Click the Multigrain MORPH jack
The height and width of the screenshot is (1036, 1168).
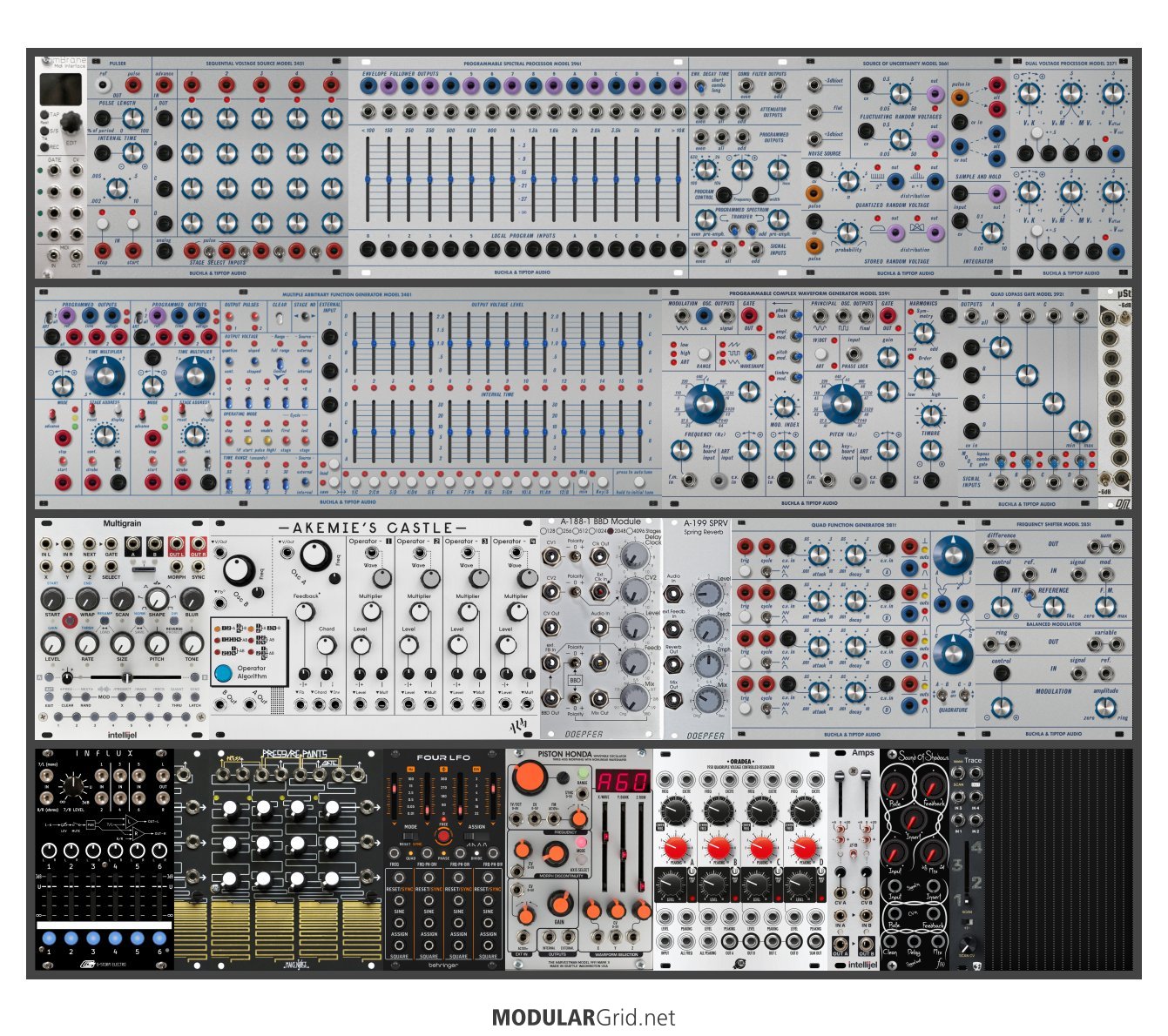(177, 567)
